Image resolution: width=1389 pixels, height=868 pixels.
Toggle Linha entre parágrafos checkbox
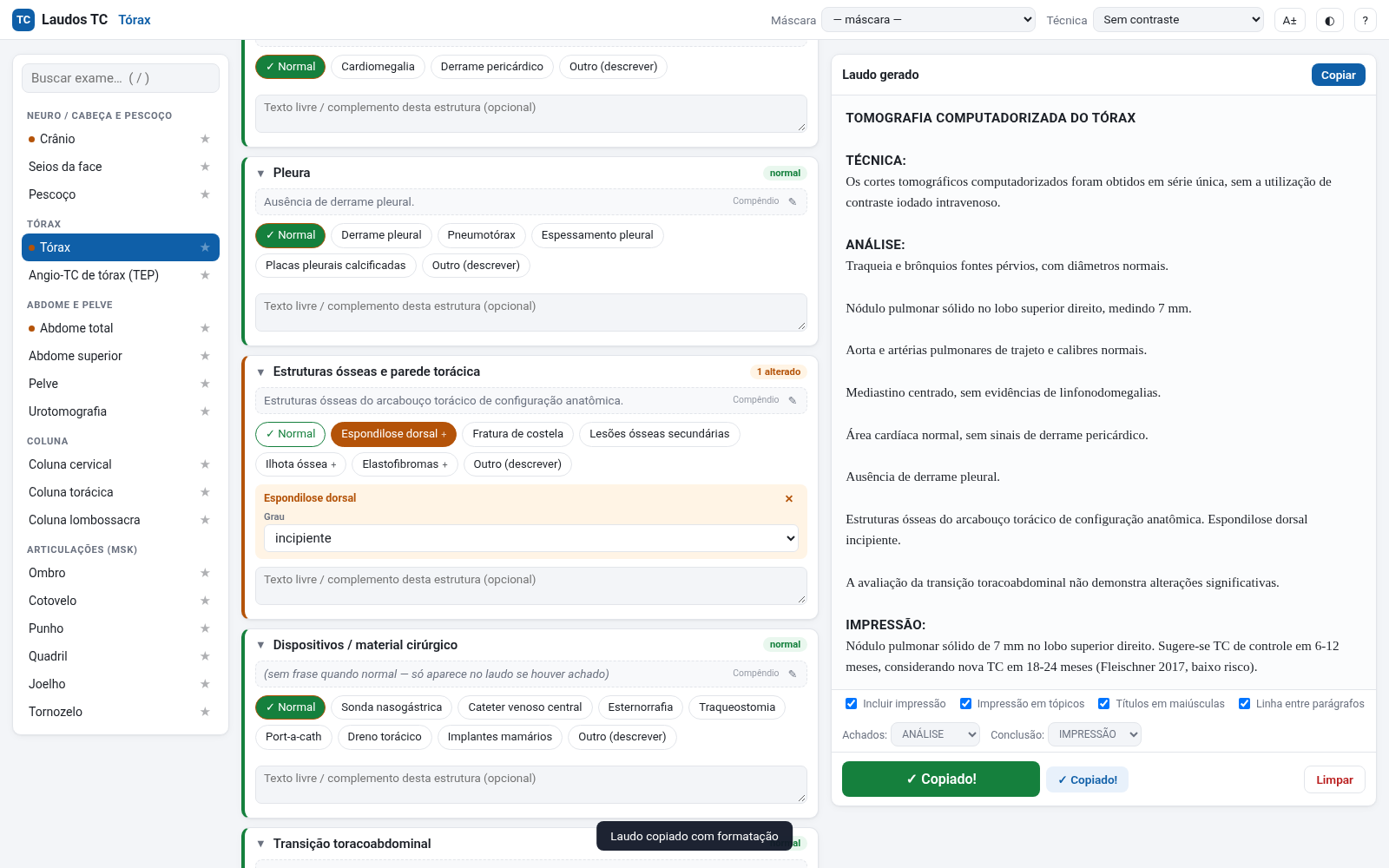pyautogui.click(x=1244, y=704)
